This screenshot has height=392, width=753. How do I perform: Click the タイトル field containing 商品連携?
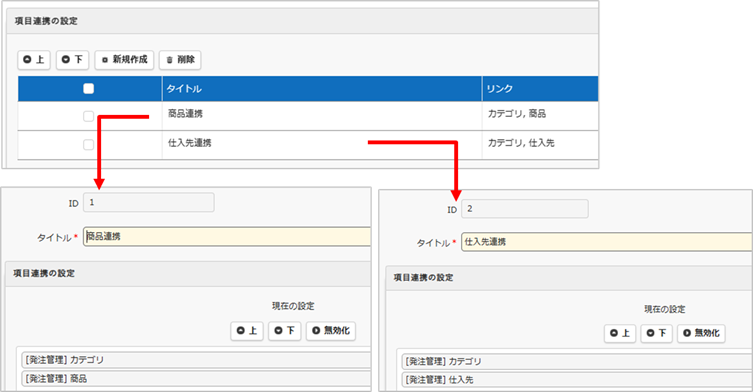click(227, 237)
